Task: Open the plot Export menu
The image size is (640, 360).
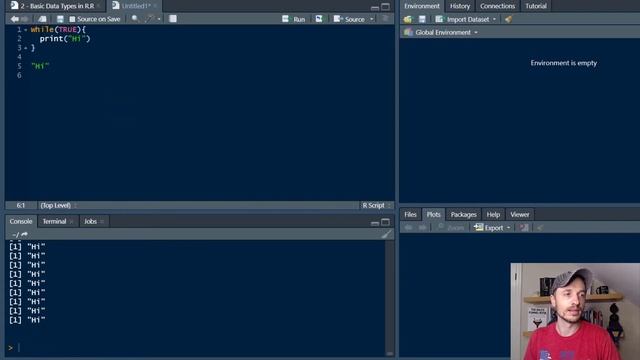Action: [492, 228]
